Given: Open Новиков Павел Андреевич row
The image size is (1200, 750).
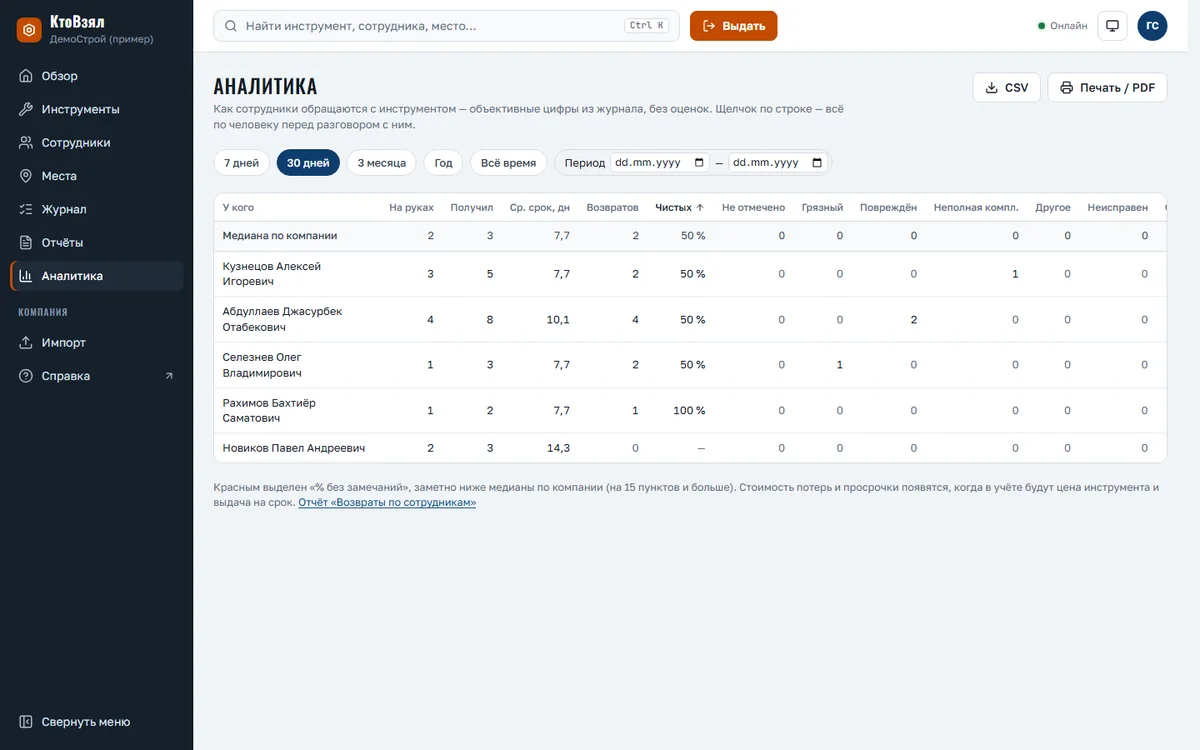Looking at the screenshot, I should point(690,448).
